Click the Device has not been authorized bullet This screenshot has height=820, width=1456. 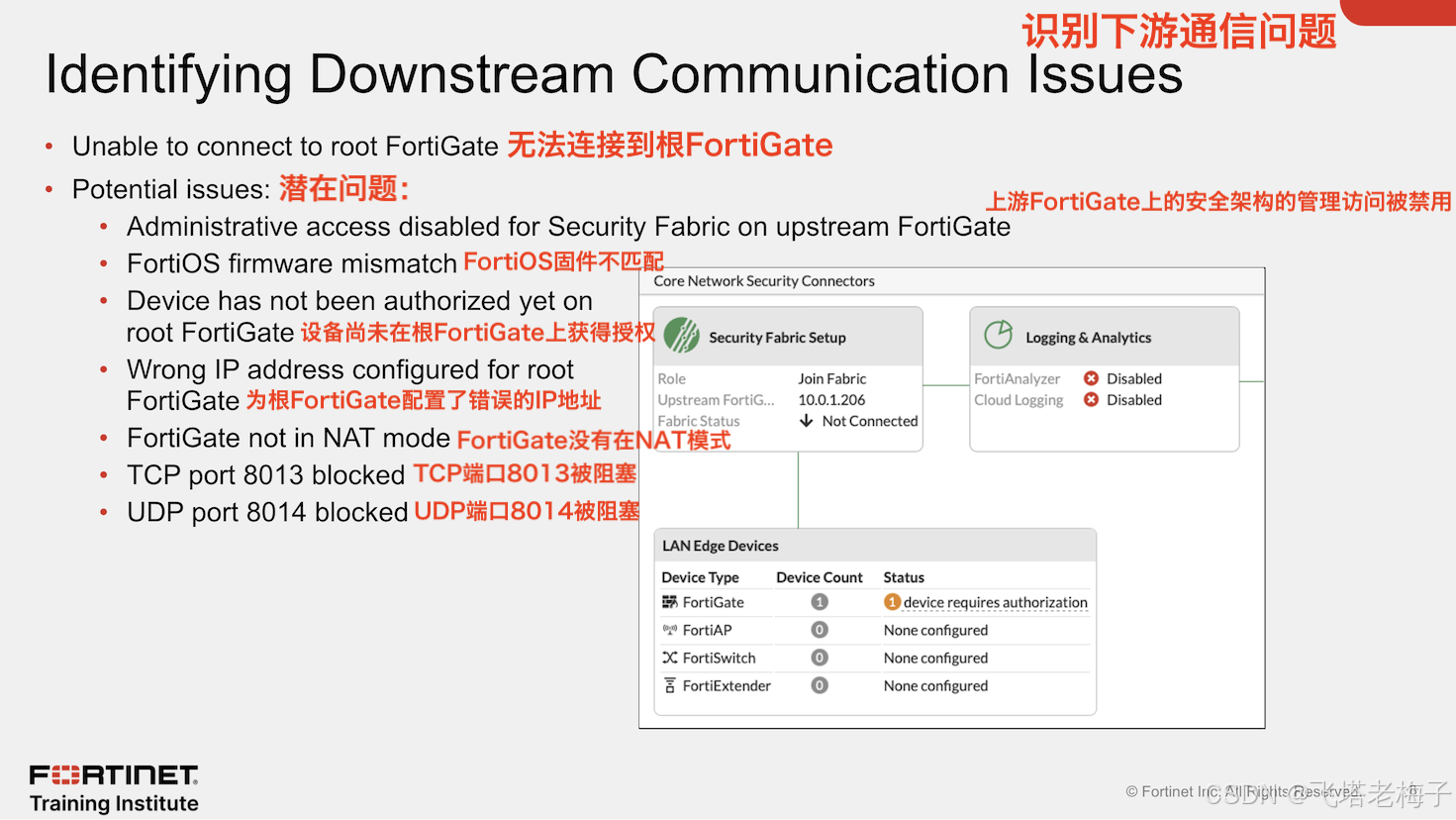pyautogui.click(x=359, y=316)
